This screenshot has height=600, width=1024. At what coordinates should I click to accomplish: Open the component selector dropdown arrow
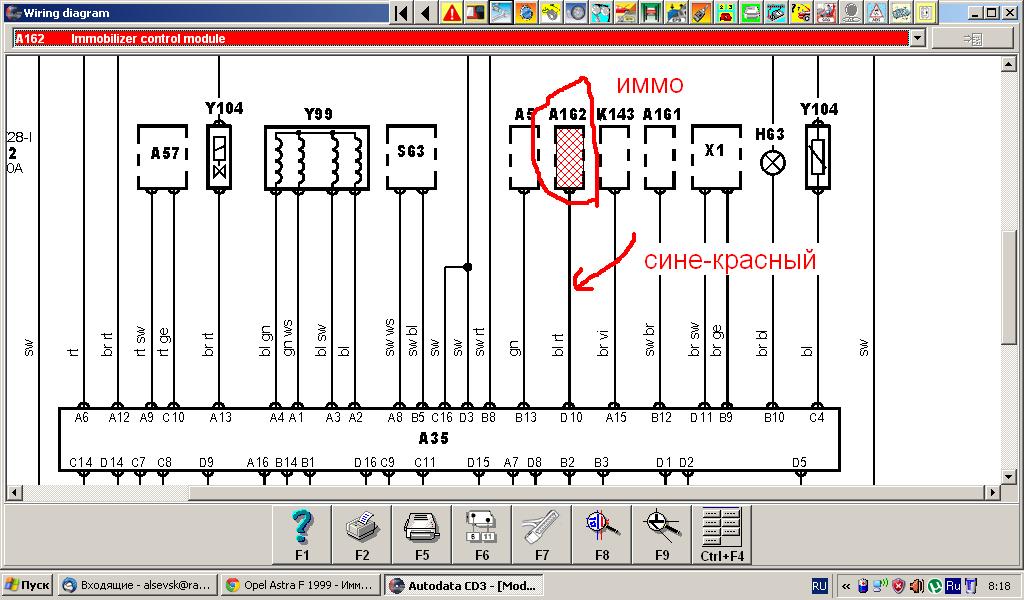pos(918,39)
